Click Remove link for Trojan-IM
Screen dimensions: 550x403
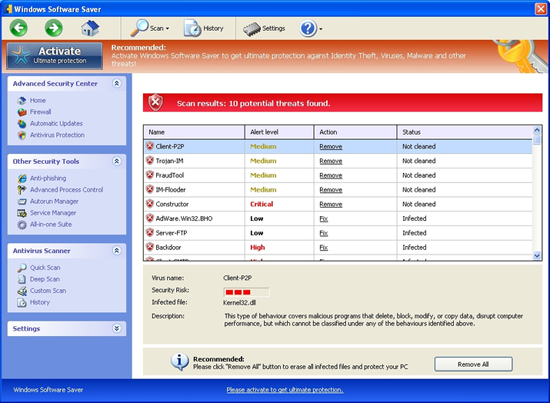click(331, 161)
